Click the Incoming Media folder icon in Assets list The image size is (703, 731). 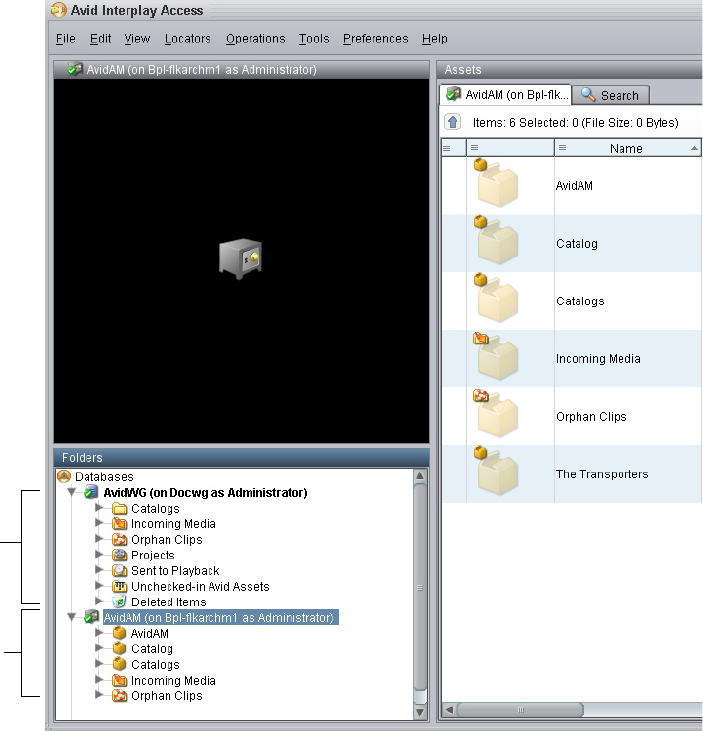pyautogui.click(x=496, y=356)
